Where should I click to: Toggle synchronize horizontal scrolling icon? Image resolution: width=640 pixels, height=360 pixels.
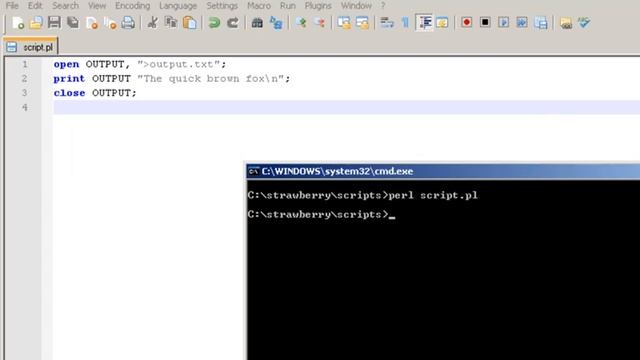pos(362,23)
